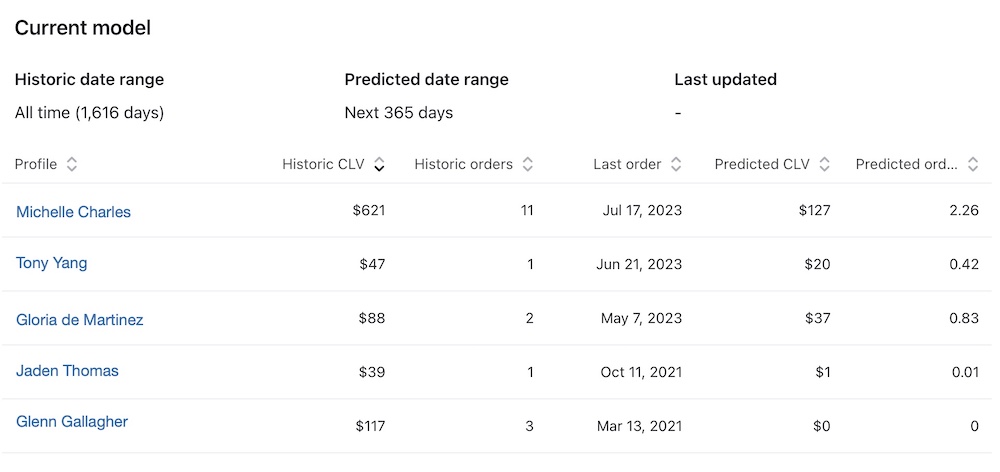
Task: Sort by the Historic CLV arrow icon
Action: pos(379,165)
